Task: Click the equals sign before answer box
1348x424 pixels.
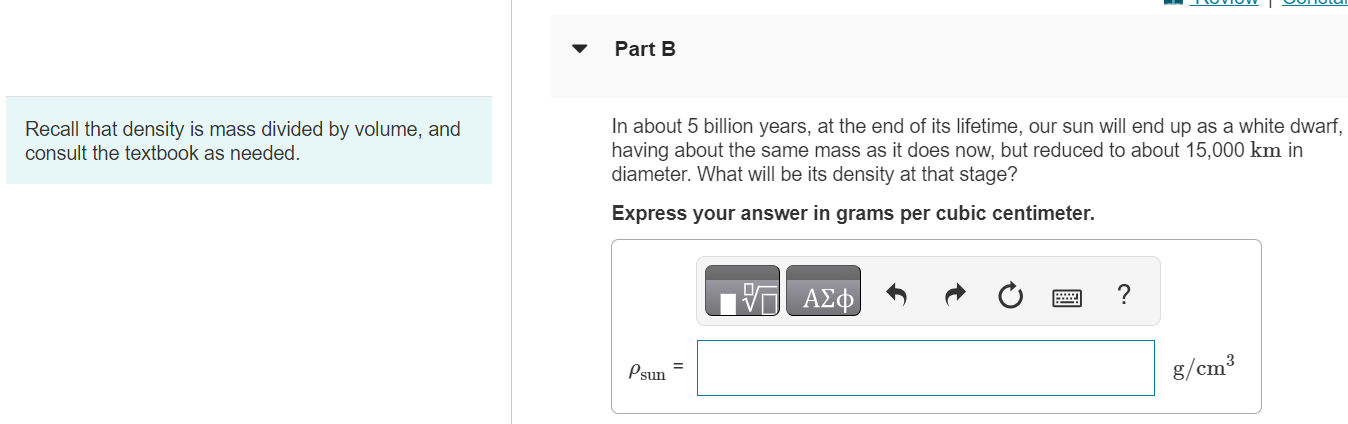Action: pyautogui.click(x=677, y=367)
